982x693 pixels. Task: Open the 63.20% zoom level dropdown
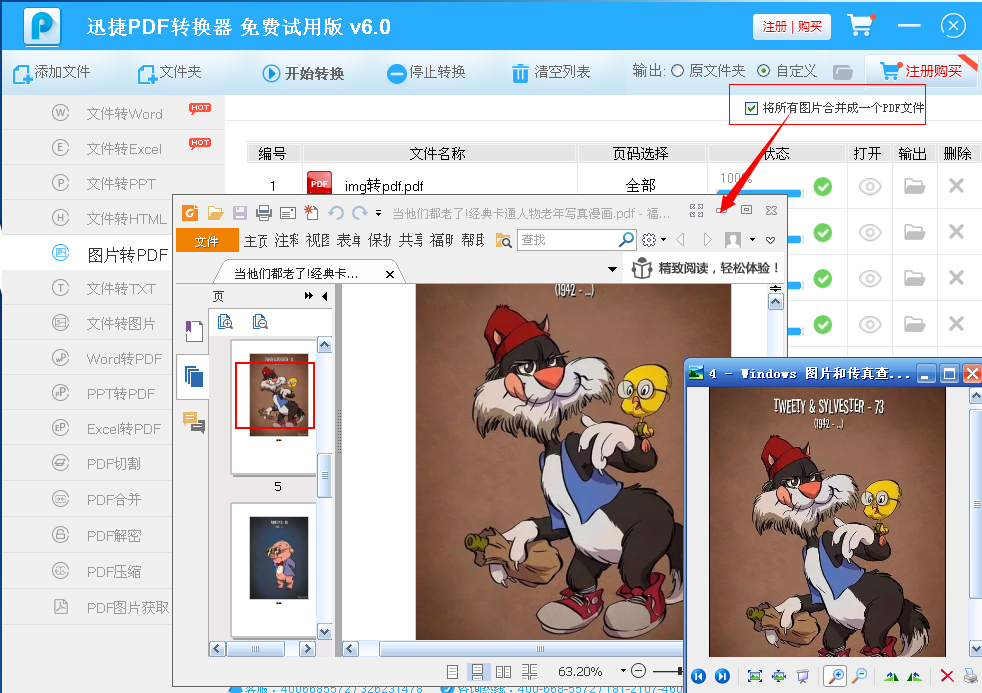click(x=623, y=671)
